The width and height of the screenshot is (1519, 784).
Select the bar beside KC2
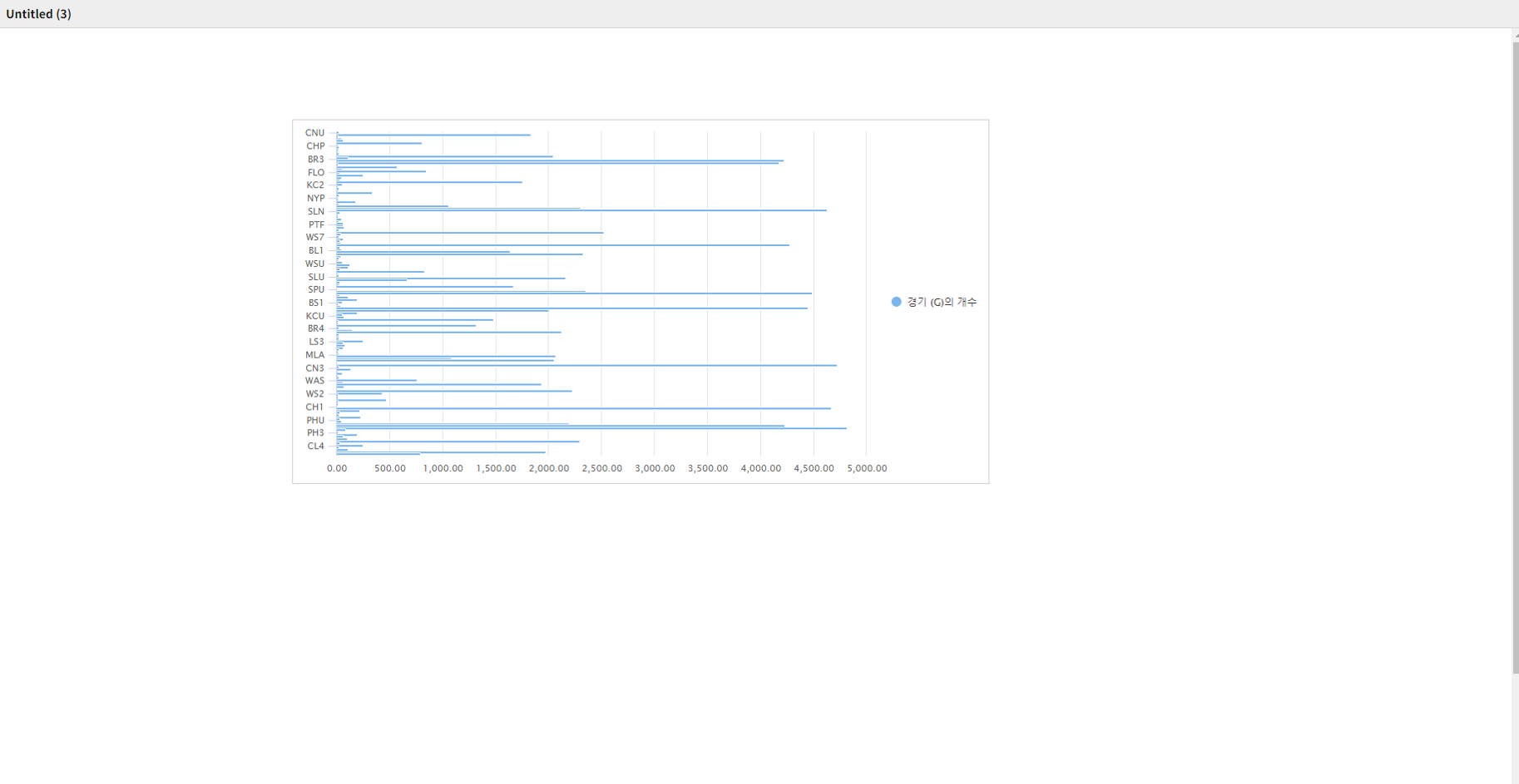429,182
